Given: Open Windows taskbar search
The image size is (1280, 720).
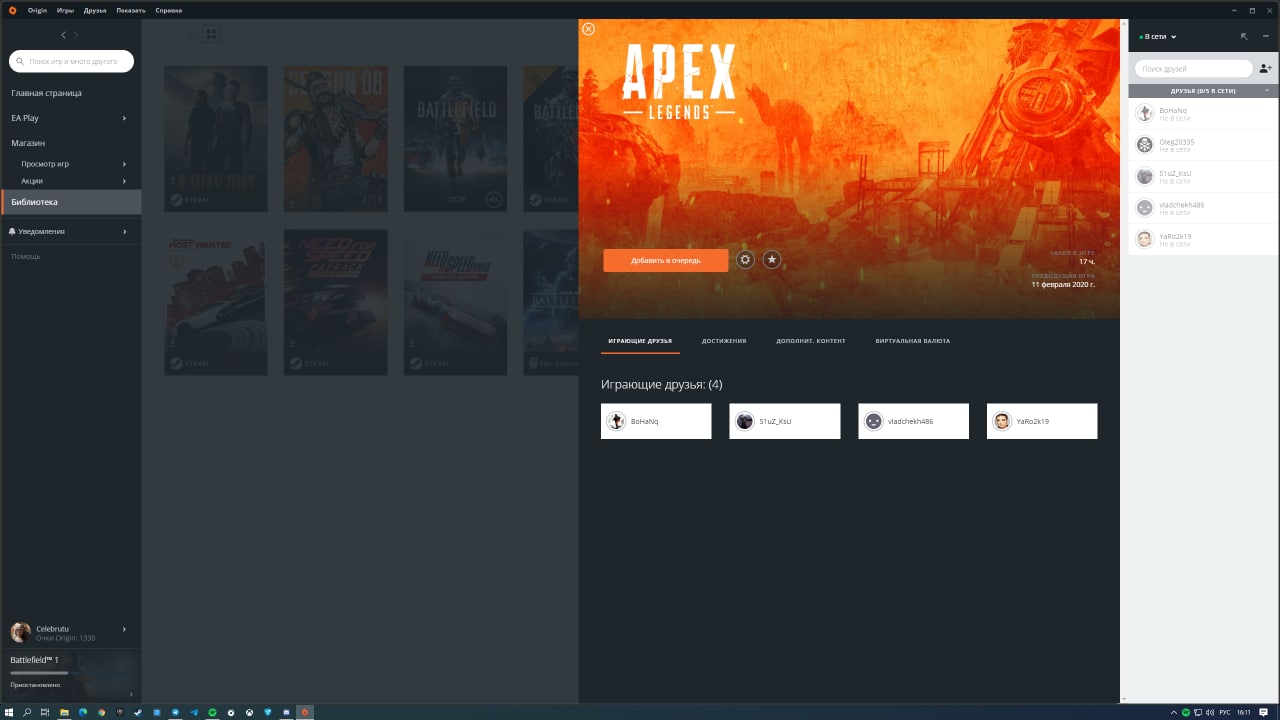Looking at the screenshot, I should click(27, 712).
